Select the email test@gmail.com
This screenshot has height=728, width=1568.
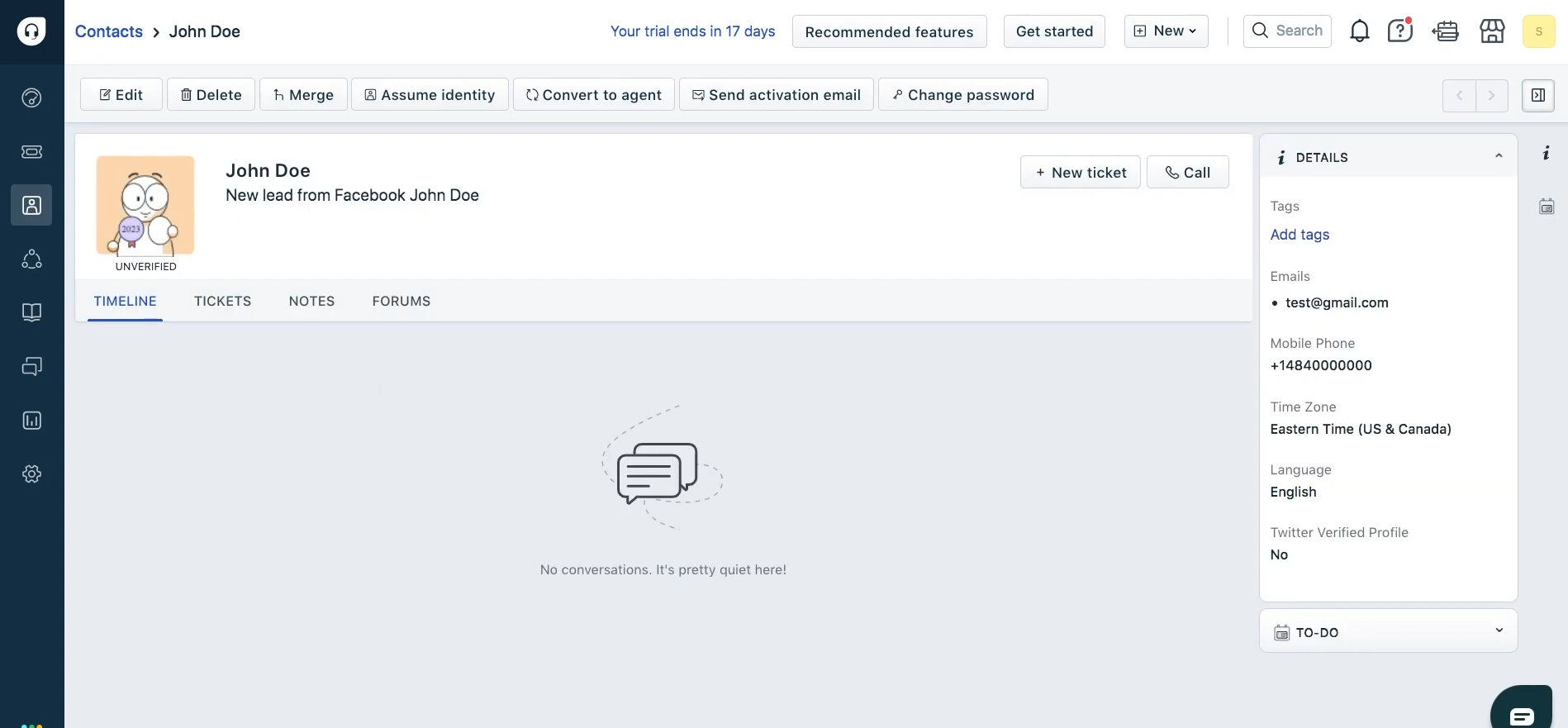[1337, 302]
